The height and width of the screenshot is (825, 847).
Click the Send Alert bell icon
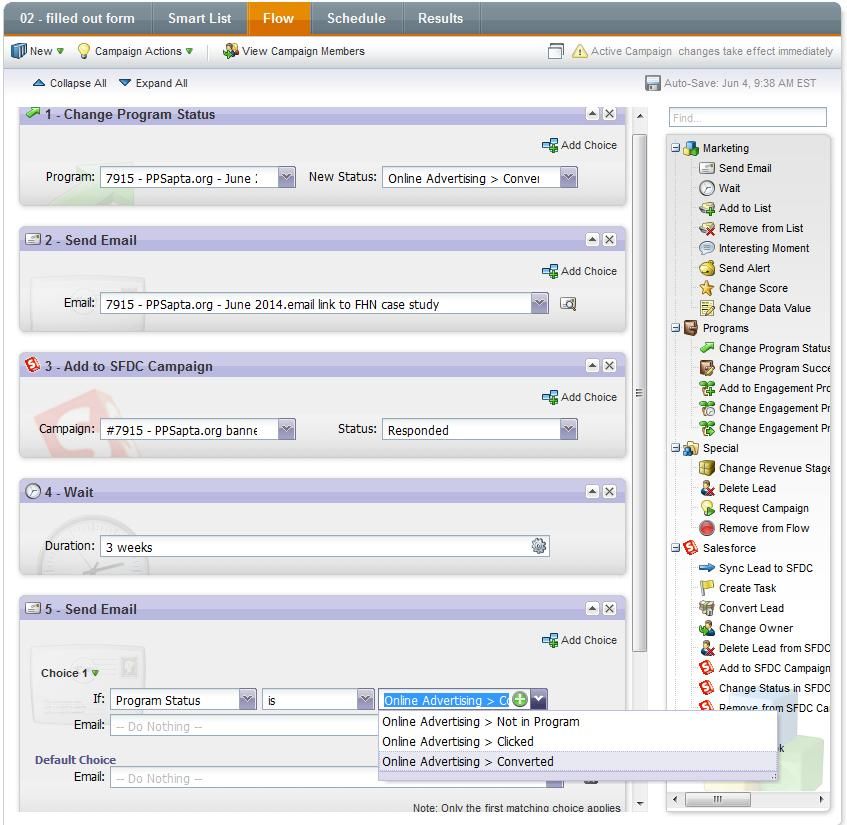click(x=707, y=268)
